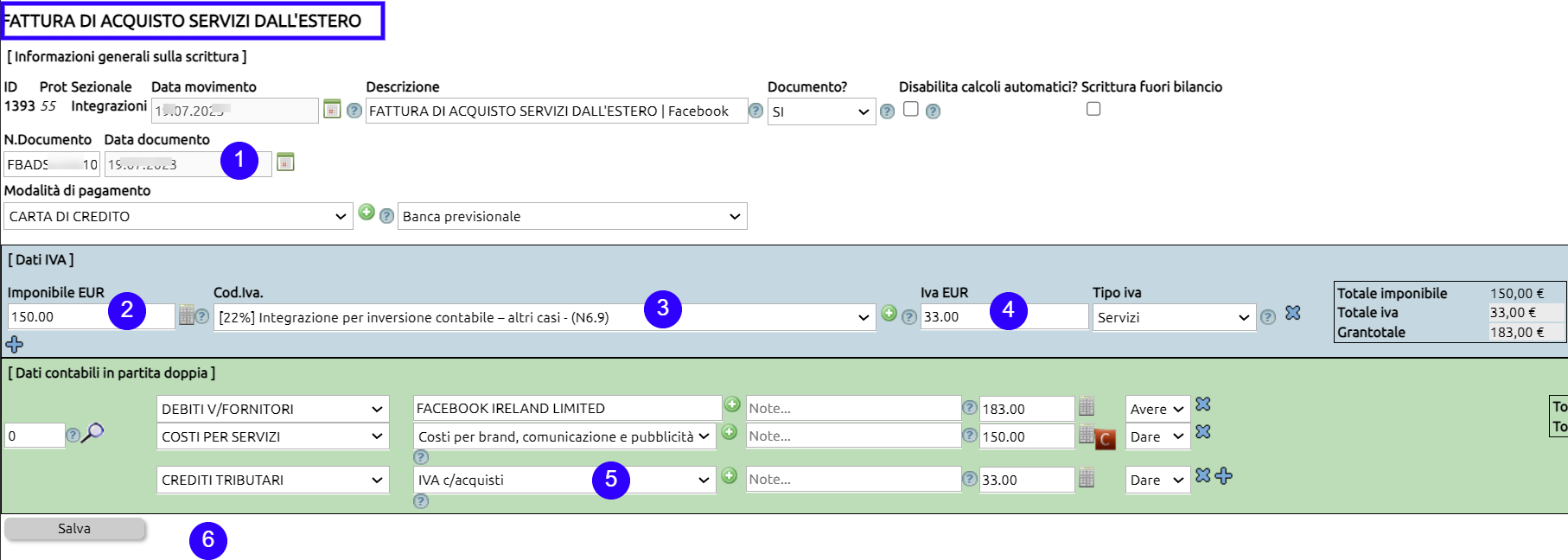Viewport: 1568px width, 560px height.
Task: Remove the FACEBOOK IRELAND LIMITED accounting row
Action: click(1202, 404)
